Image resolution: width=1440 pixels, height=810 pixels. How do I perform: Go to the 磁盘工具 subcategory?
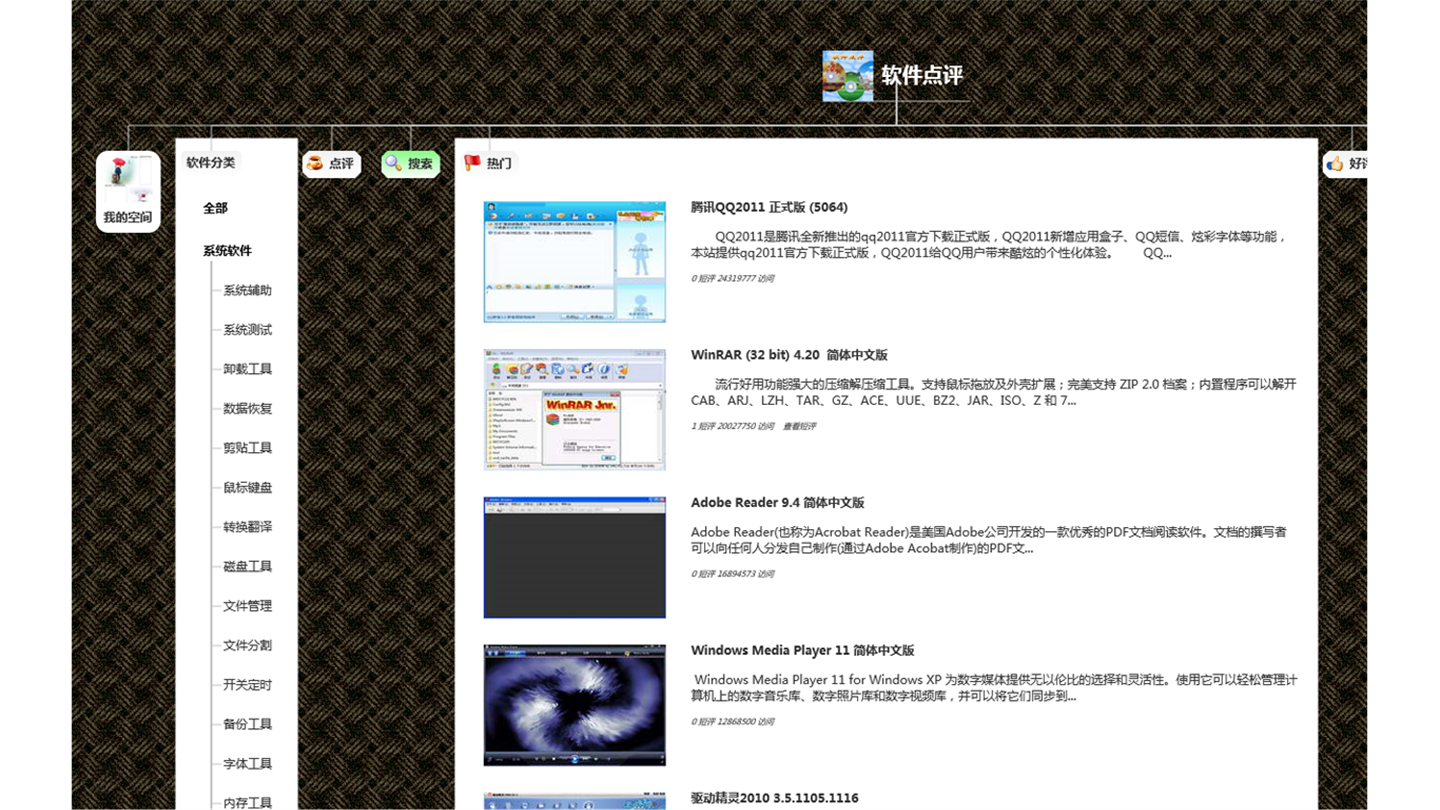247,566
